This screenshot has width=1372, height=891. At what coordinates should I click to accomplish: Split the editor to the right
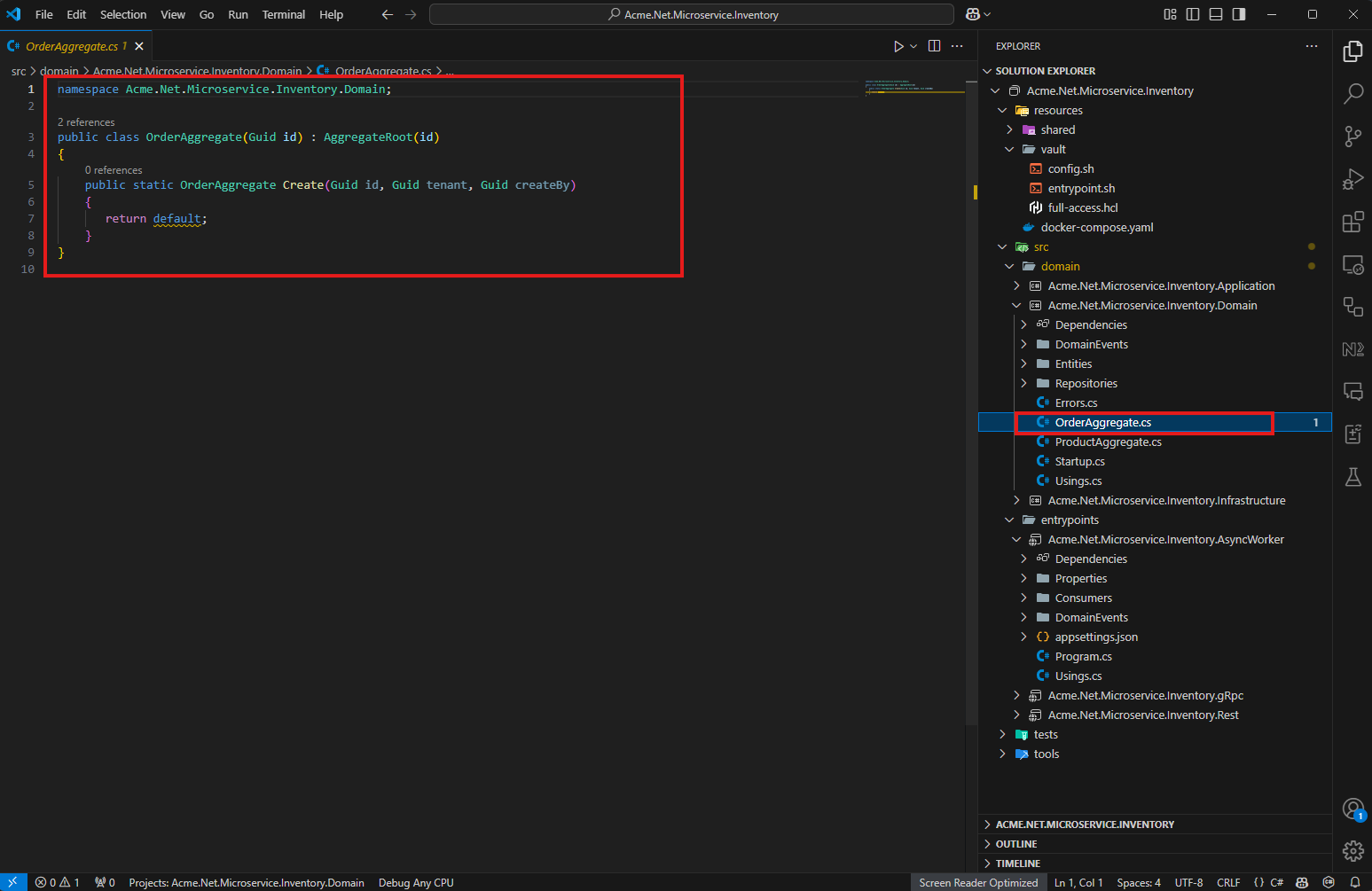(x=934, y=46)
